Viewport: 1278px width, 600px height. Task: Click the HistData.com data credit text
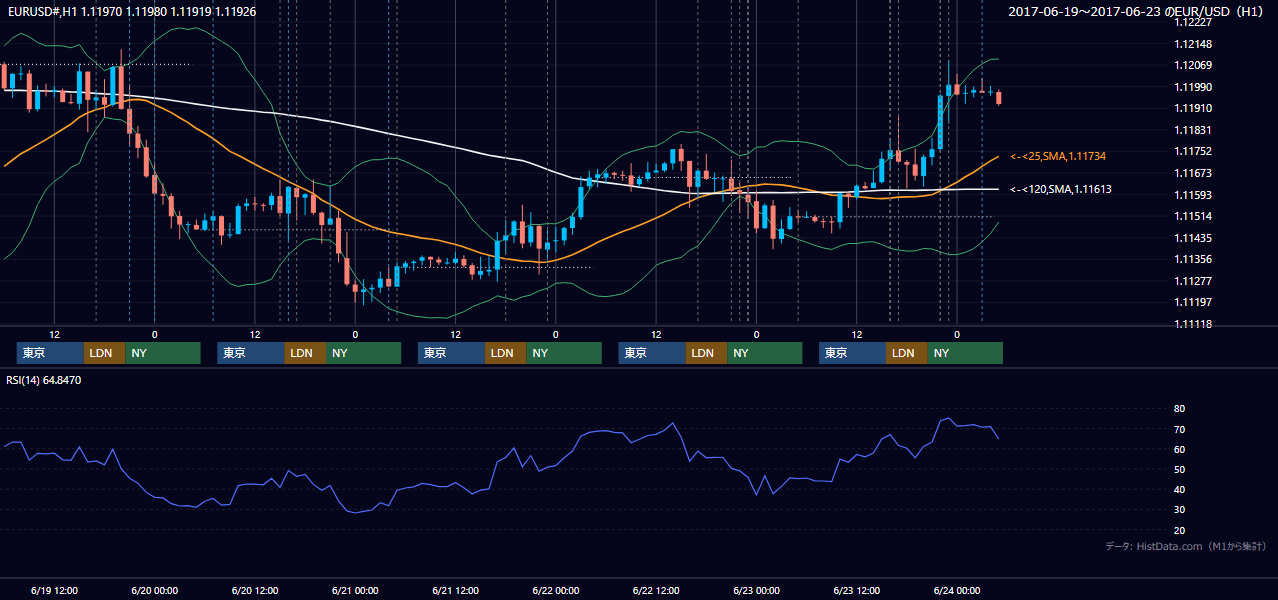tap(1186, 546)
